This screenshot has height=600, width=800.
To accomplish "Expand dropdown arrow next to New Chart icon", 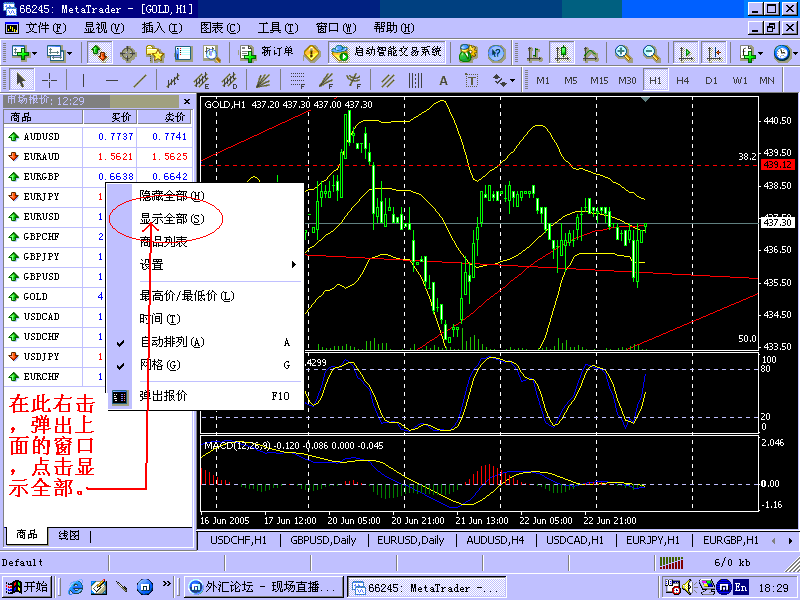I will [35, 53].
